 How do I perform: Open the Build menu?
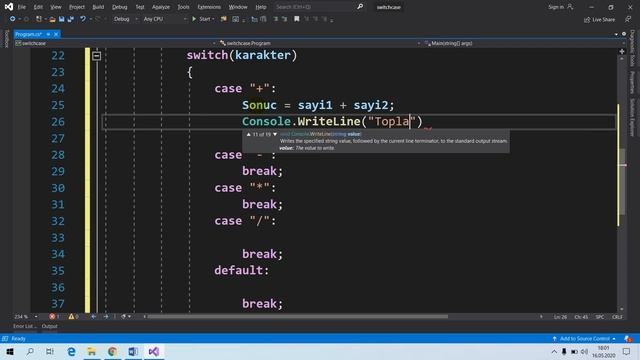[x=98, y=7]
